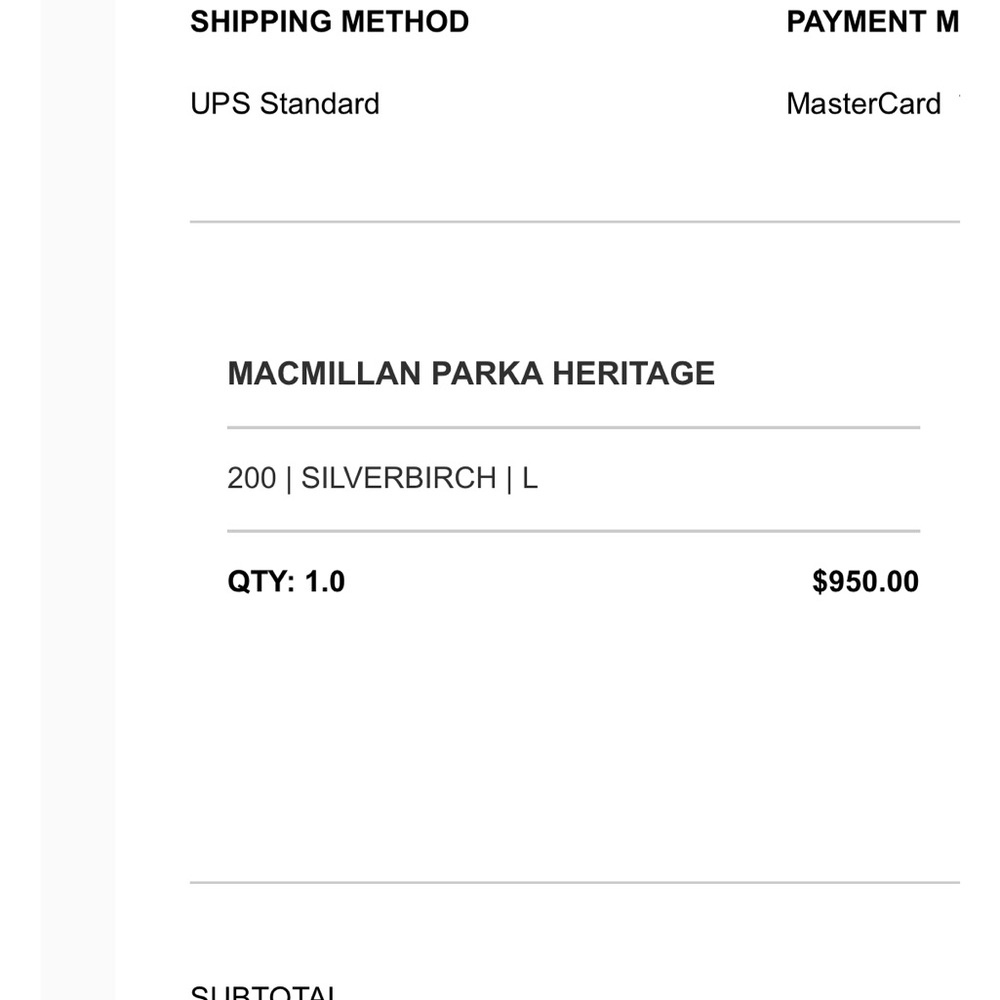Click the size L text
The height and width of the screenshot is (1000, 1000).
pyautogui.click(x=529, y=478)
